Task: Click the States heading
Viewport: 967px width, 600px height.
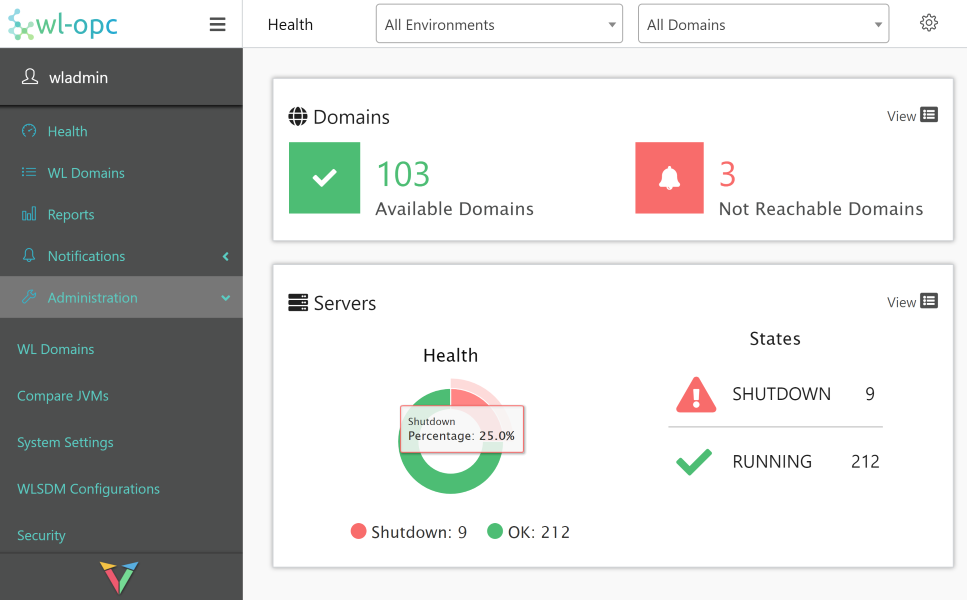Action: pos(775,339)
